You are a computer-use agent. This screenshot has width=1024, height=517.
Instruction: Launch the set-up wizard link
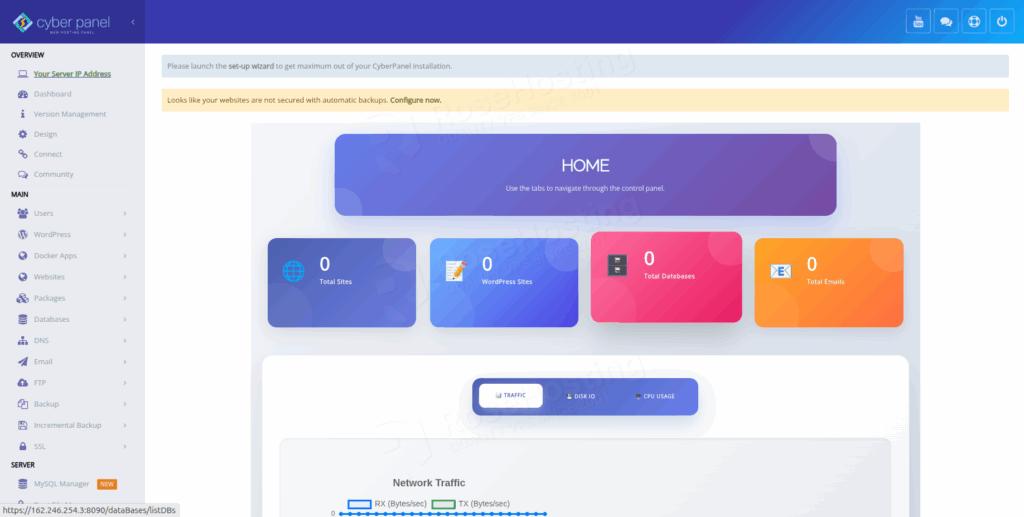[x=251, y=66]
